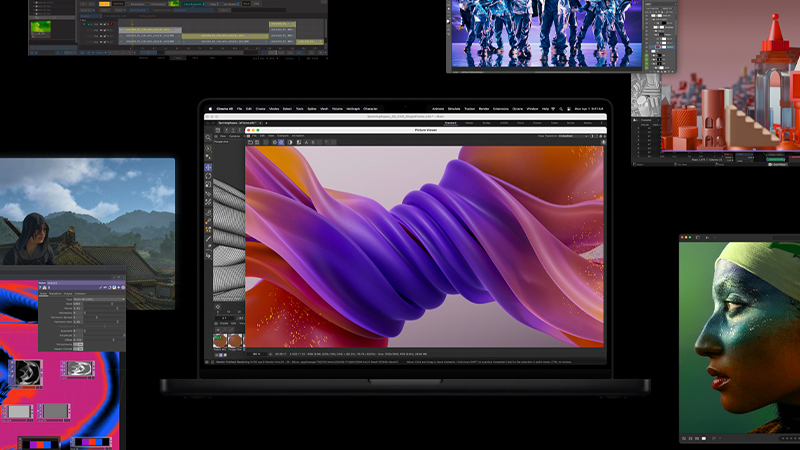
Task: Switch to the Output tab in the Noise panel
Action: tap(68, 293)
